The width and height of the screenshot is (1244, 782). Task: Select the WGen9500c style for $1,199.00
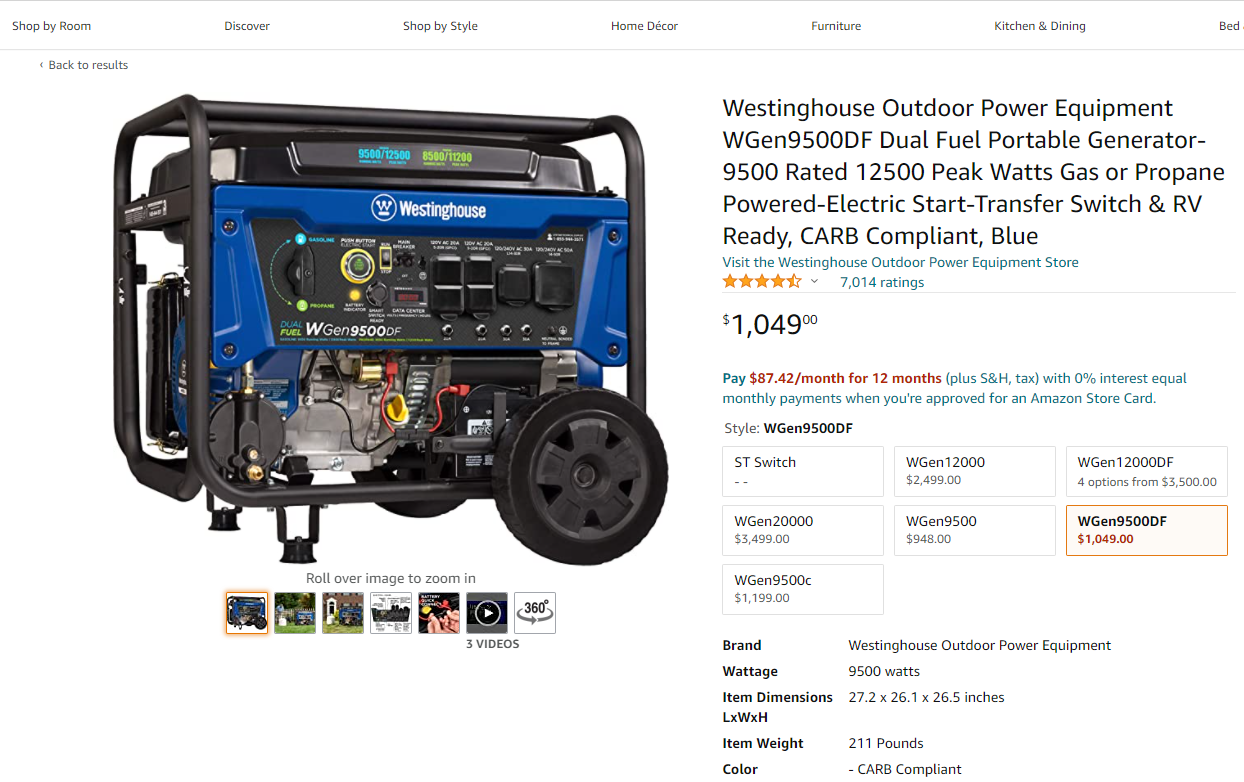click(x=803, y=590)
